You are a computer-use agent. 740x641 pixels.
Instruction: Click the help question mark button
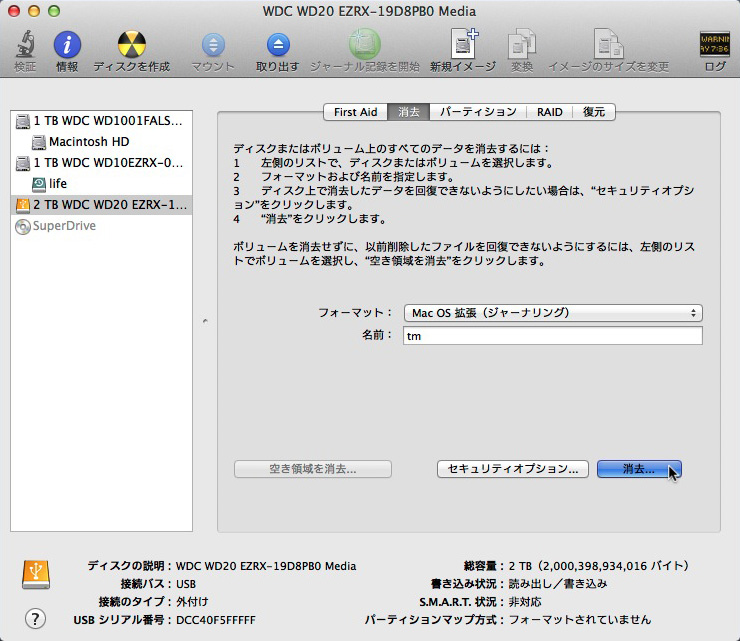[x=35, y=618]
